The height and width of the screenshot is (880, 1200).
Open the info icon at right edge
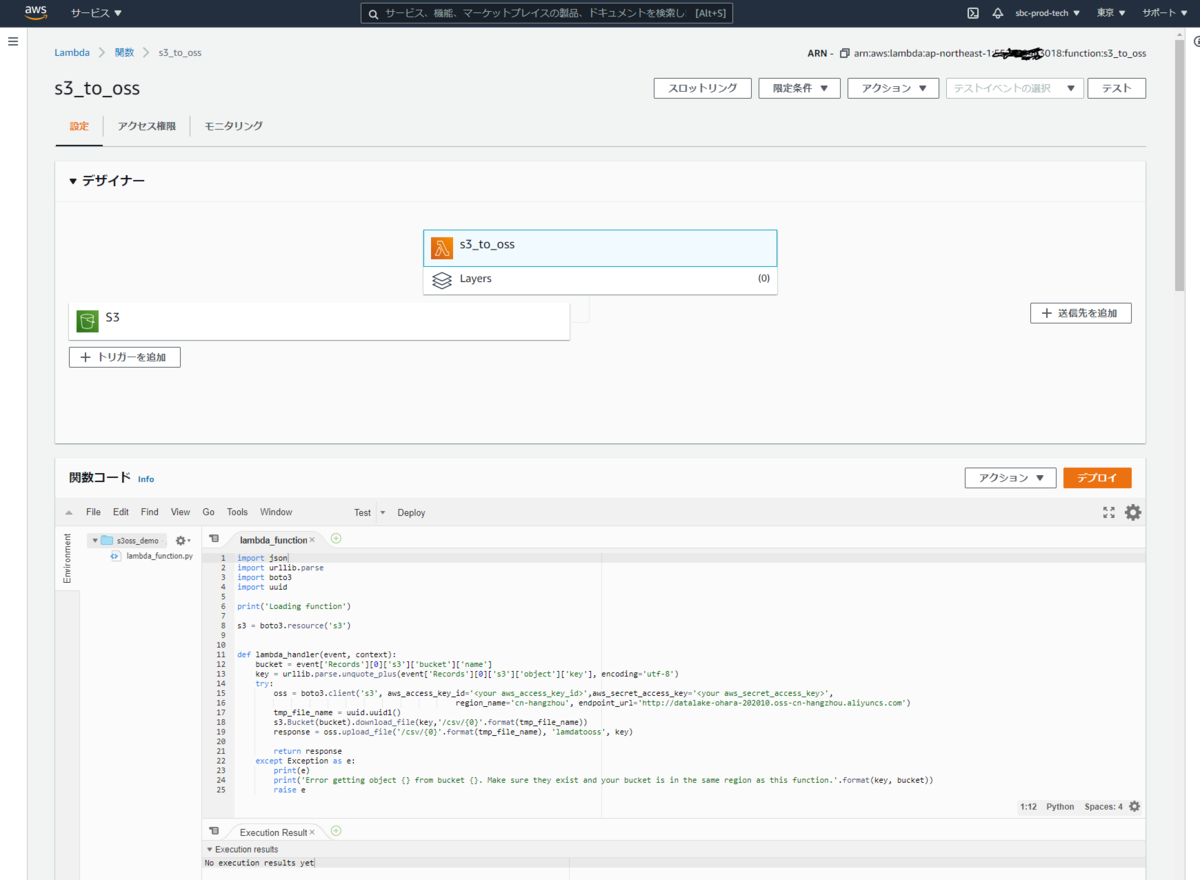[x=1197, y=41]
